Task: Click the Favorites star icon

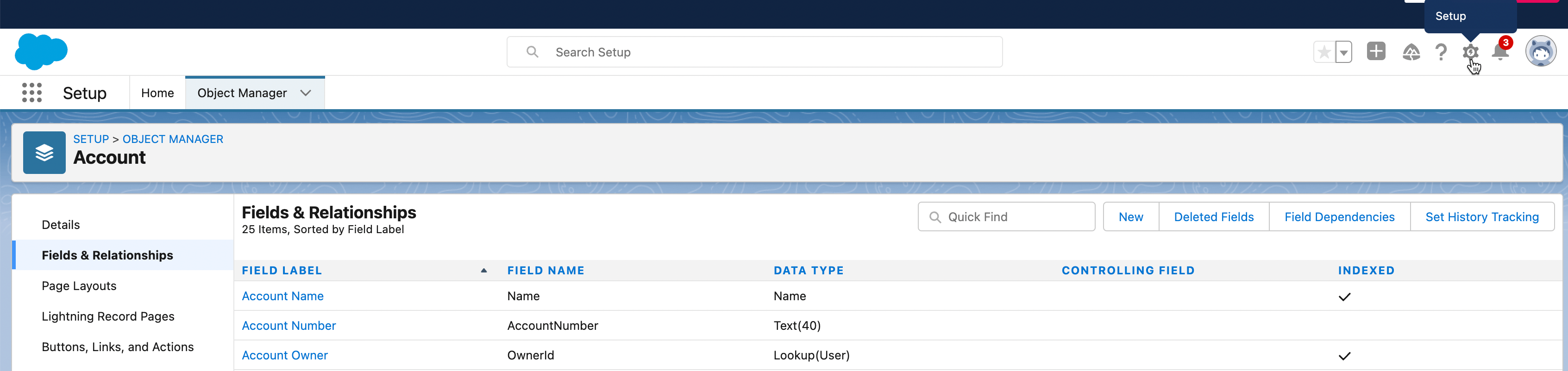Action: (1323, 52)
